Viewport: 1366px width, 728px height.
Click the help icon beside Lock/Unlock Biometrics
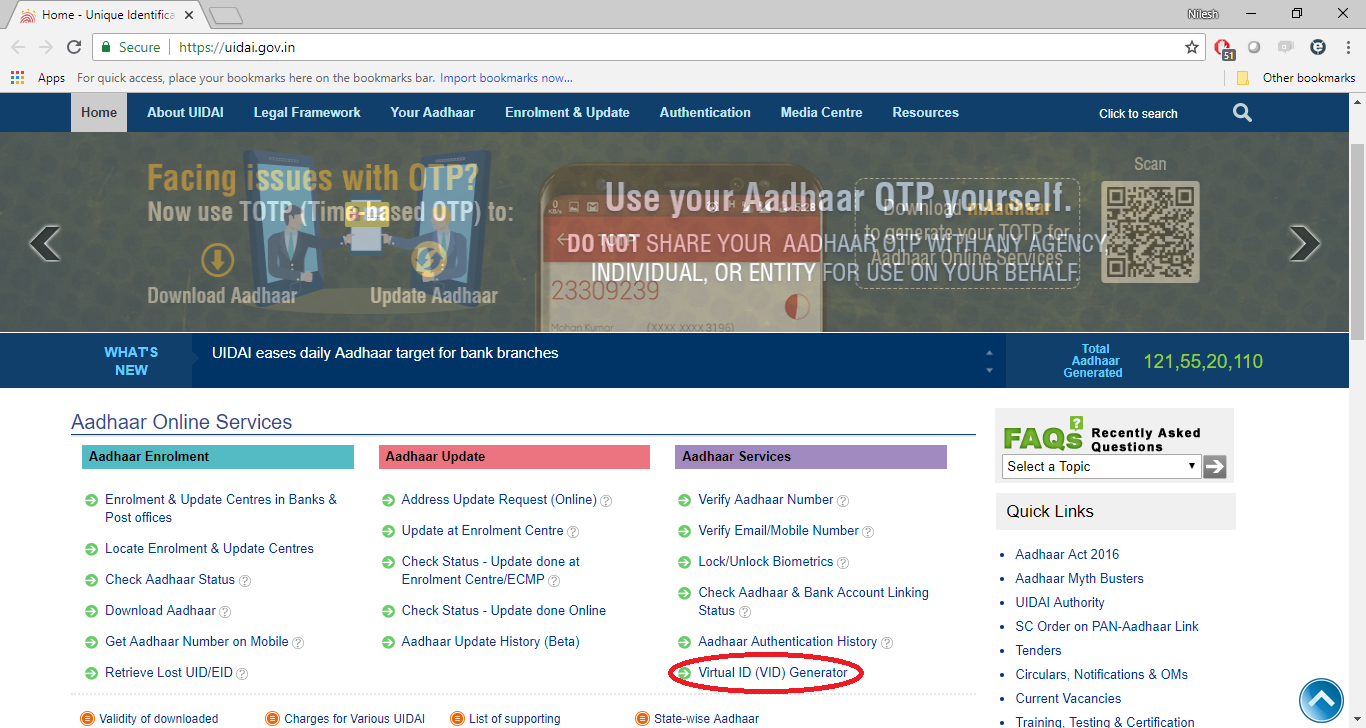pyautogui.click(x=843, y=562)
